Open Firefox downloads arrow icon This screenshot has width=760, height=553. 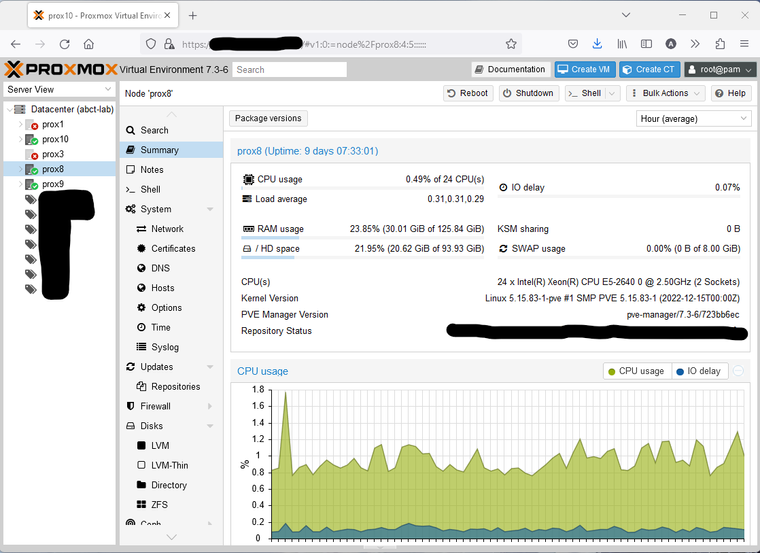[597, 44]
